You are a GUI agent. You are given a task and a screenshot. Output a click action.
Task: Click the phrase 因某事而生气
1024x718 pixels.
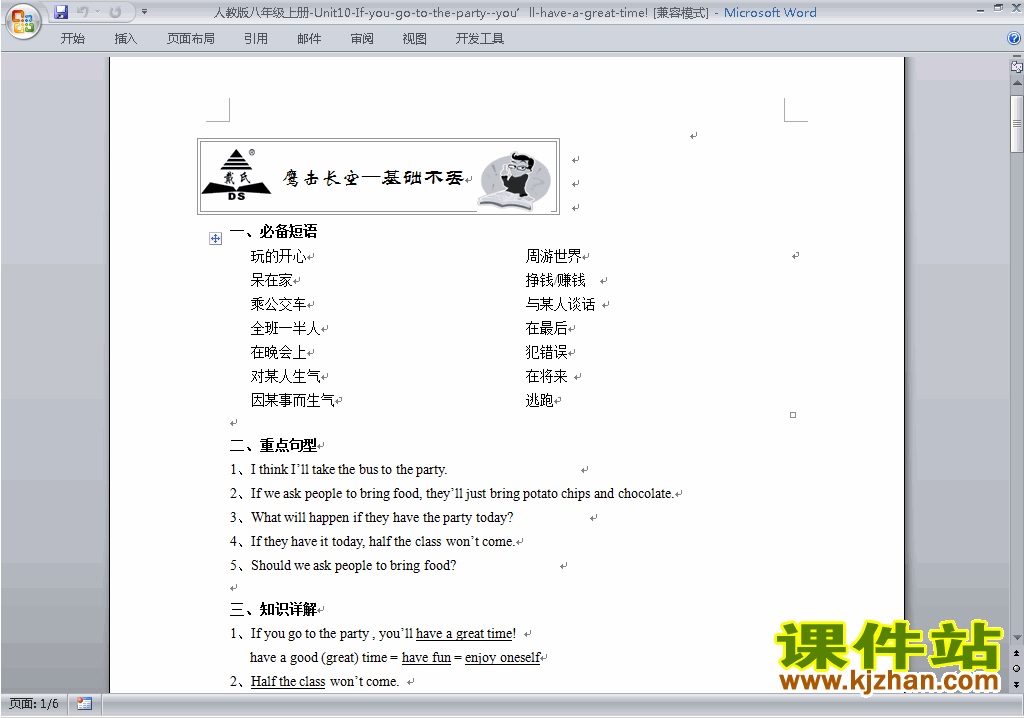(x=293, y=400)
